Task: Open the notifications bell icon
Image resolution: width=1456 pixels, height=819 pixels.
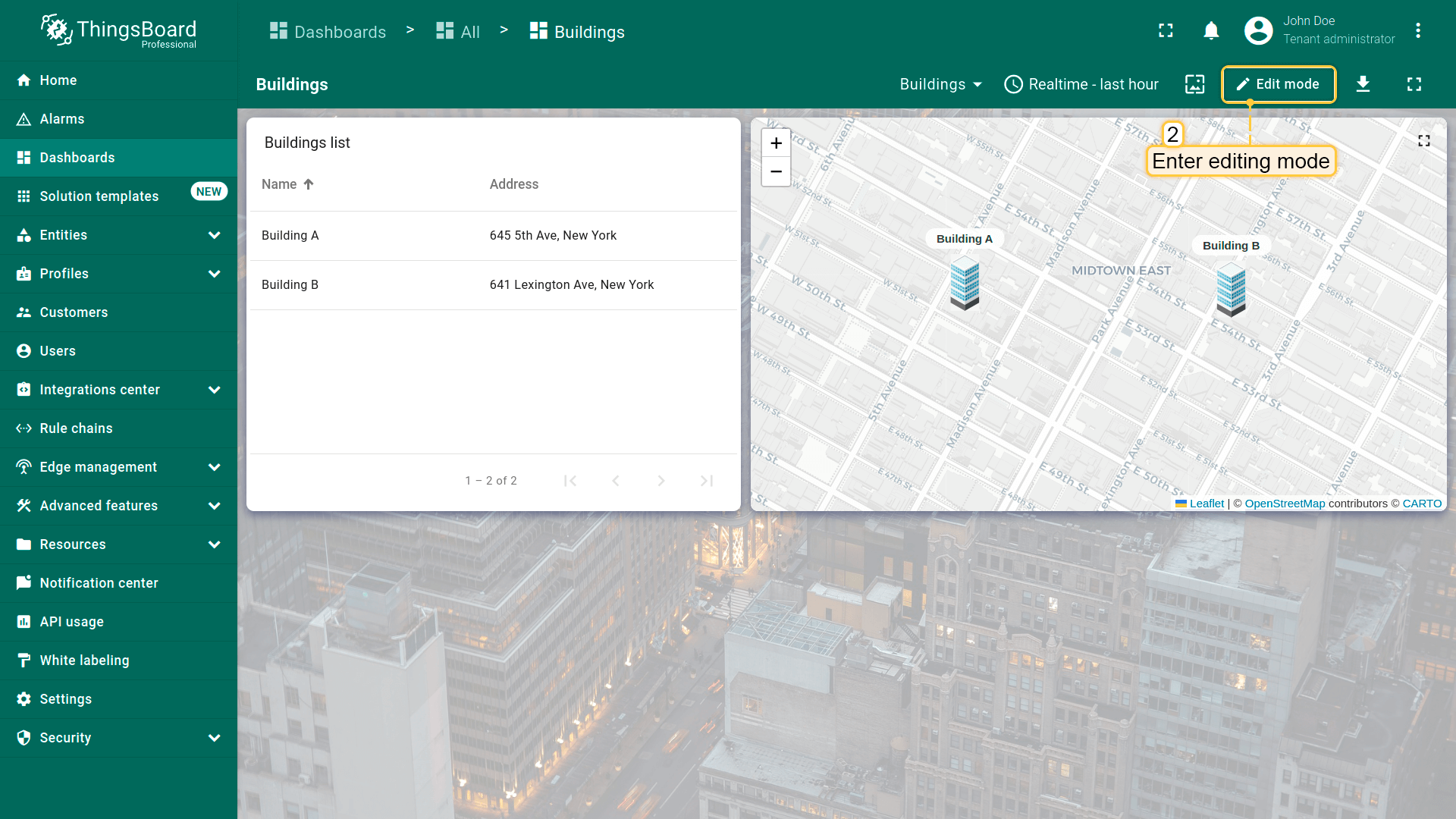Action: click(1211, 30)
